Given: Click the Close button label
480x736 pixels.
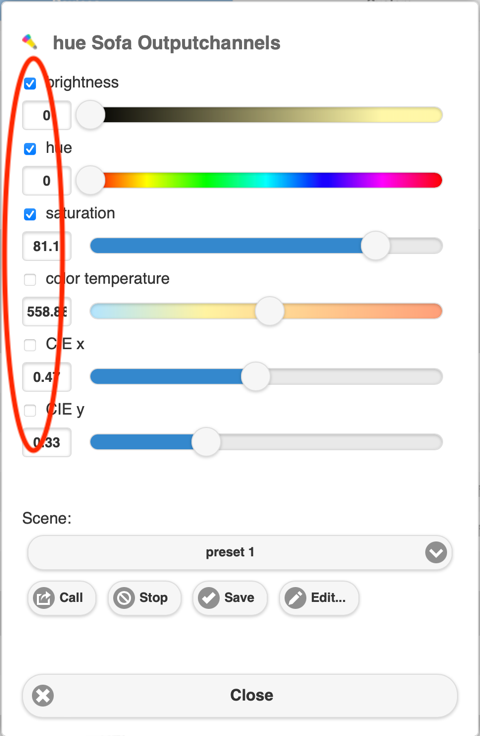Looking at the screenshot, I should pyautogui.click(x=251, y=695).
